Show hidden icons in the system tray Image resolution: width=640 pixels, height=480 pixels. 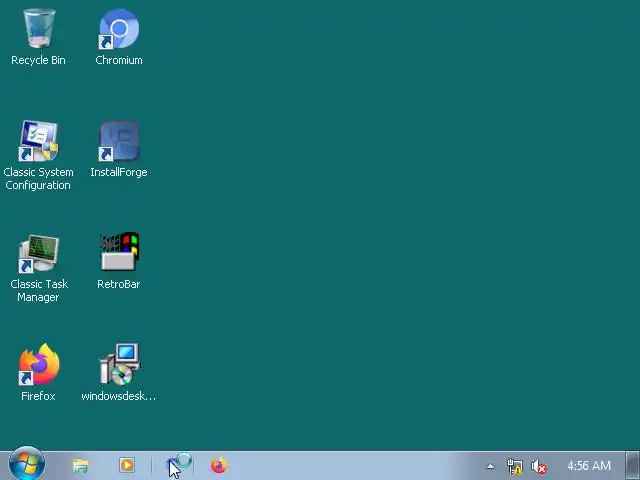point(491,466)
